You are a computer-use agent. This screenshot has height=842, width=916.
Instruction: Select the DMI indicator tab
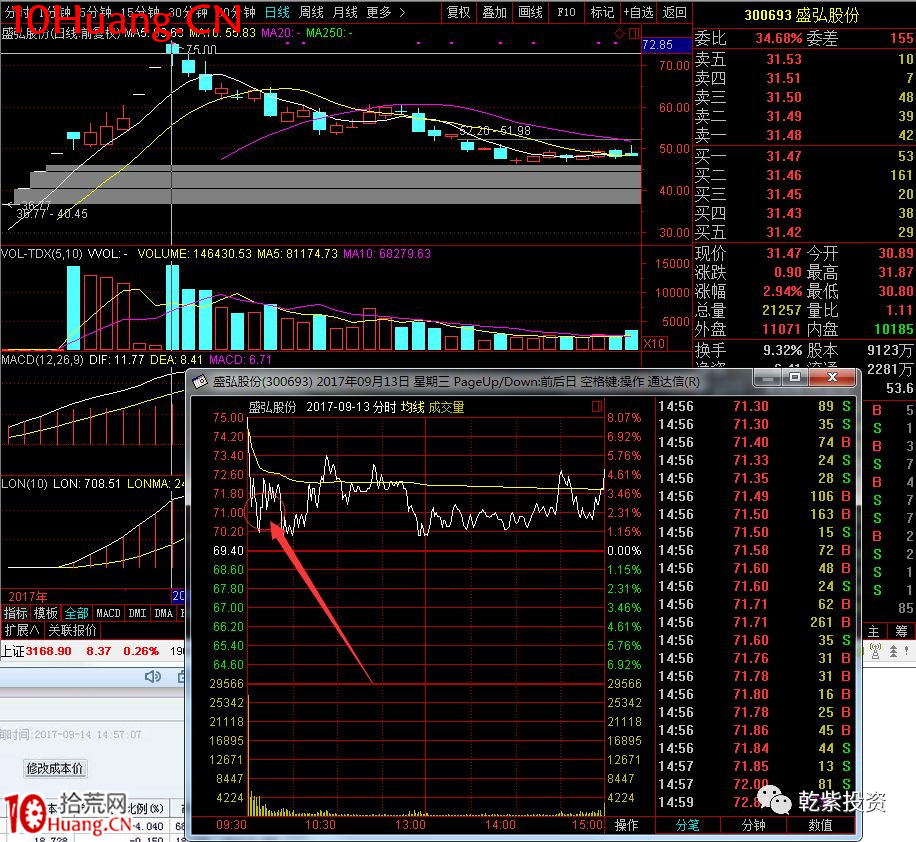coord(137,613)
